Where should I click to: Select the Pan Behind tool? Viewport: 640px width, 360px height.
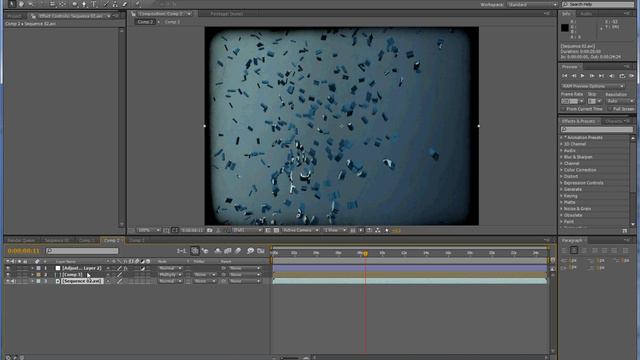(x=62, y=4)
